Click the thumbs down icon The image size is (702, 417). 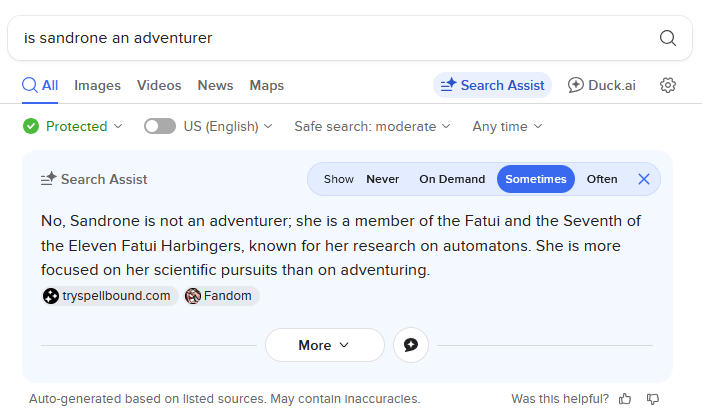pyautogui.click(x=653, y=398)
